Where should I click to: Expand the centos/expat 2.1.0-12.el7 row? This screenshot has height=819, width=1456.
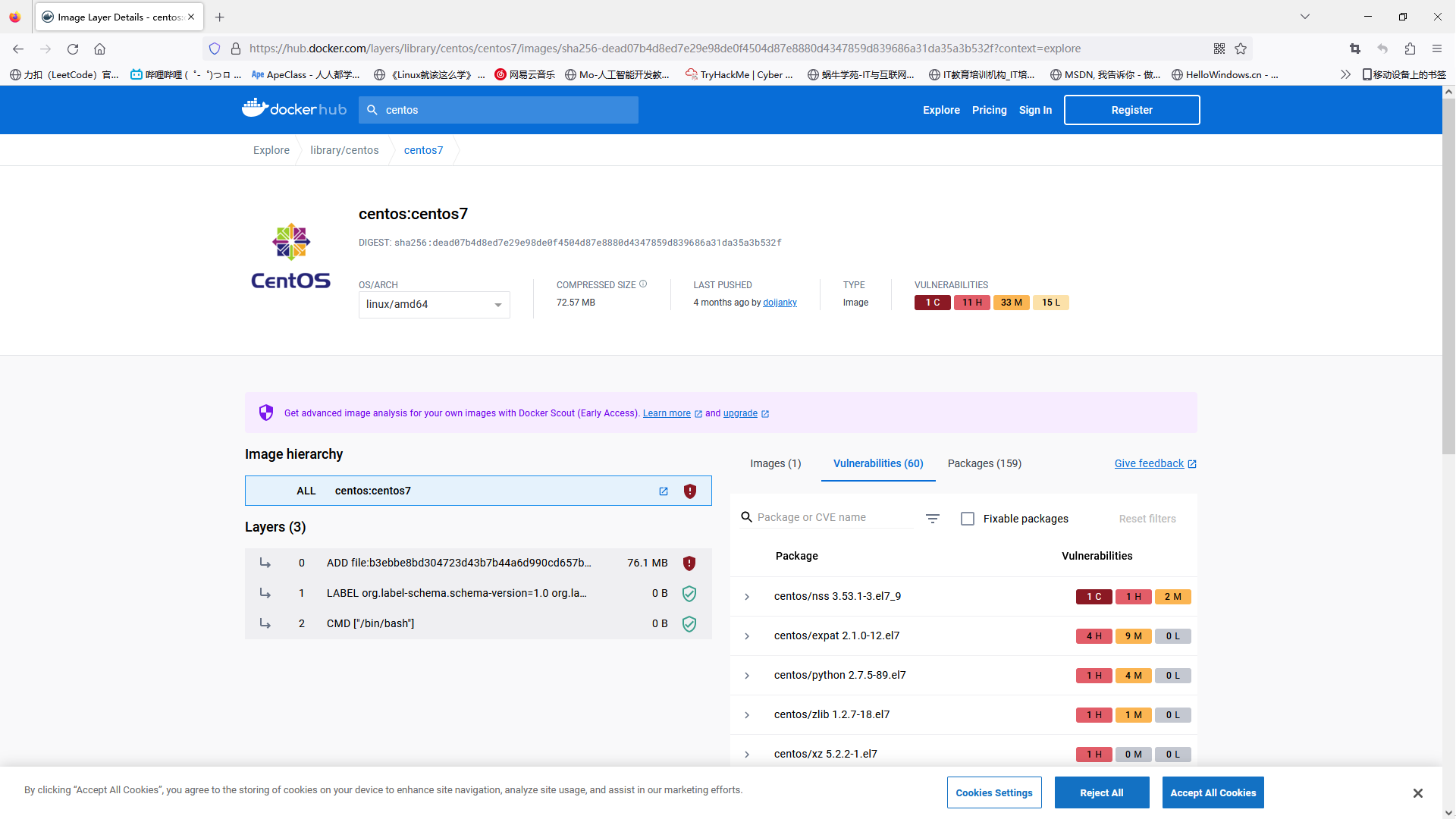(747, 636)
